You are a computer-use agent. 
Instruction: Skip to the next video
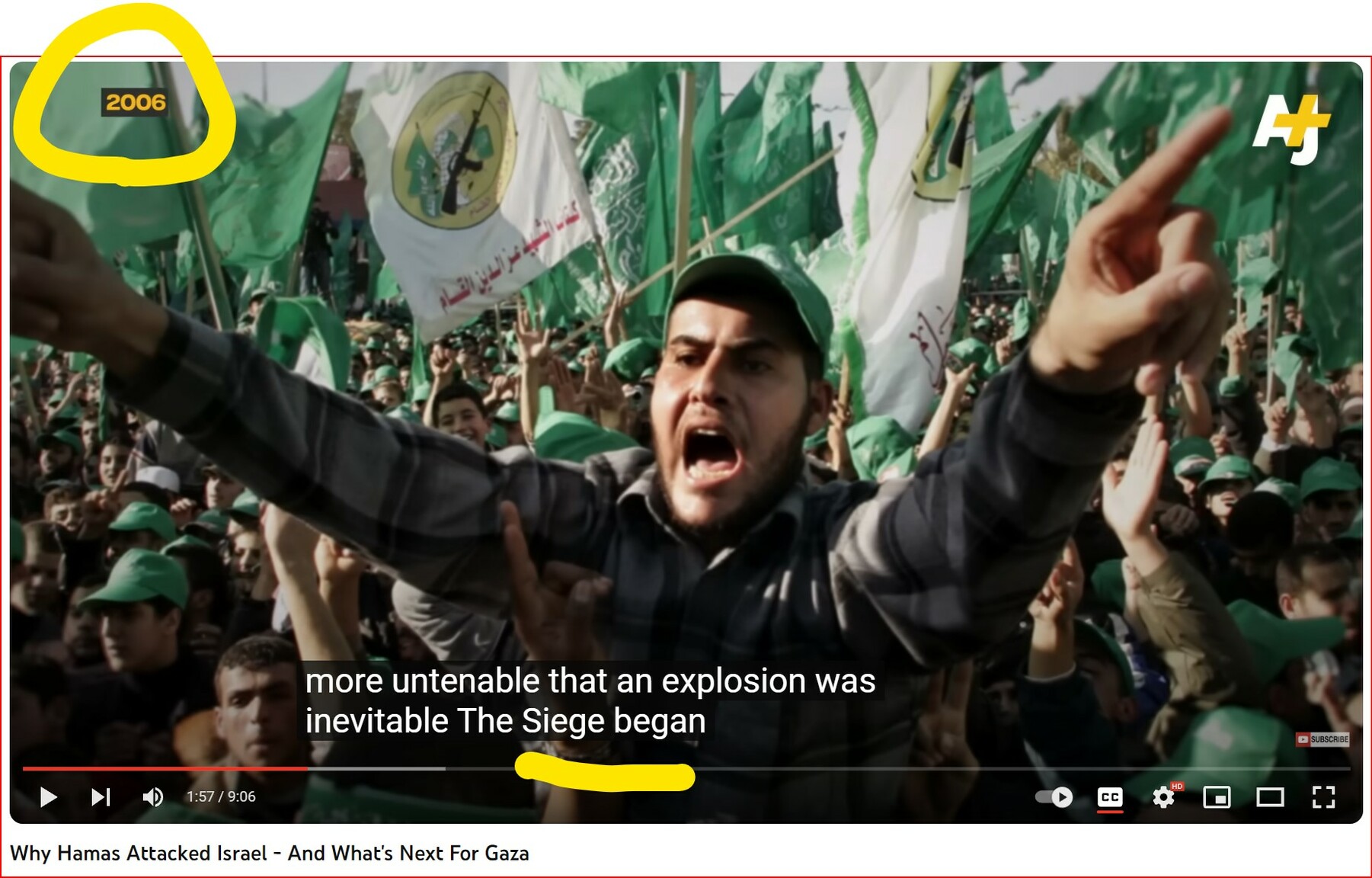click(x=101, y=797)
